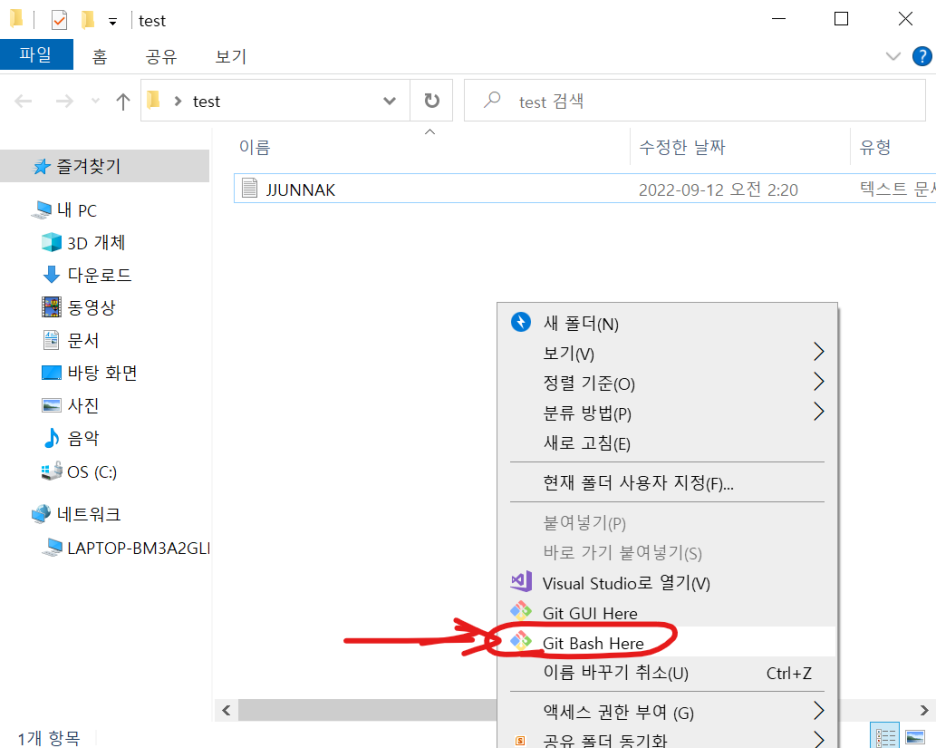Sort by 이름 column header
The width and height of the screenshot is (936, 748).
(x=255, y=147)
